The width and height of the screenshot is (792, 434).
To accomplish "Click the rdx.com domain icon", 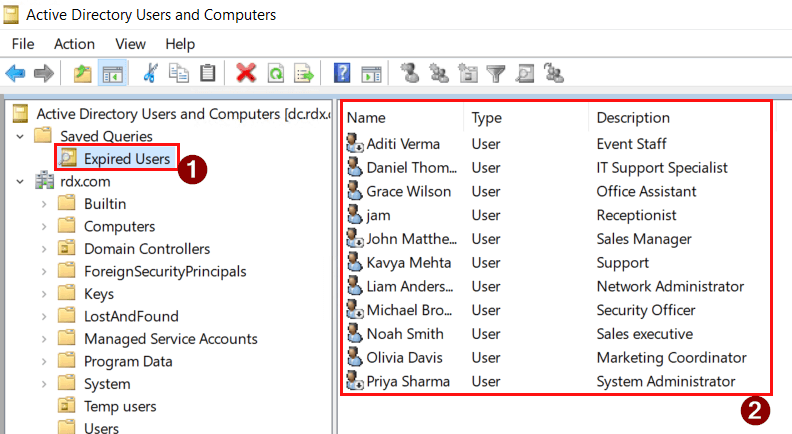I will [44, 181].
